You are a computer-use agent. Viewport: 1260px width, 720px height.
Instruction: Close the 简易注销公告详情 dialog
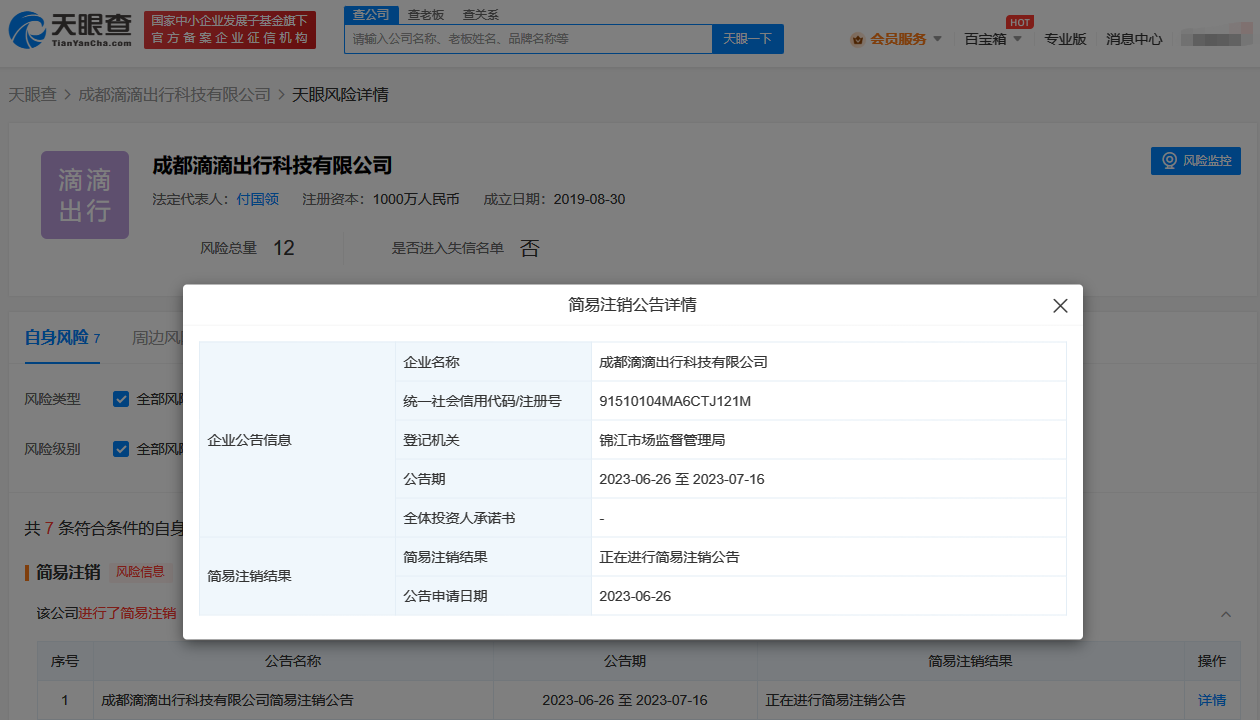[x=1061, y=306]
